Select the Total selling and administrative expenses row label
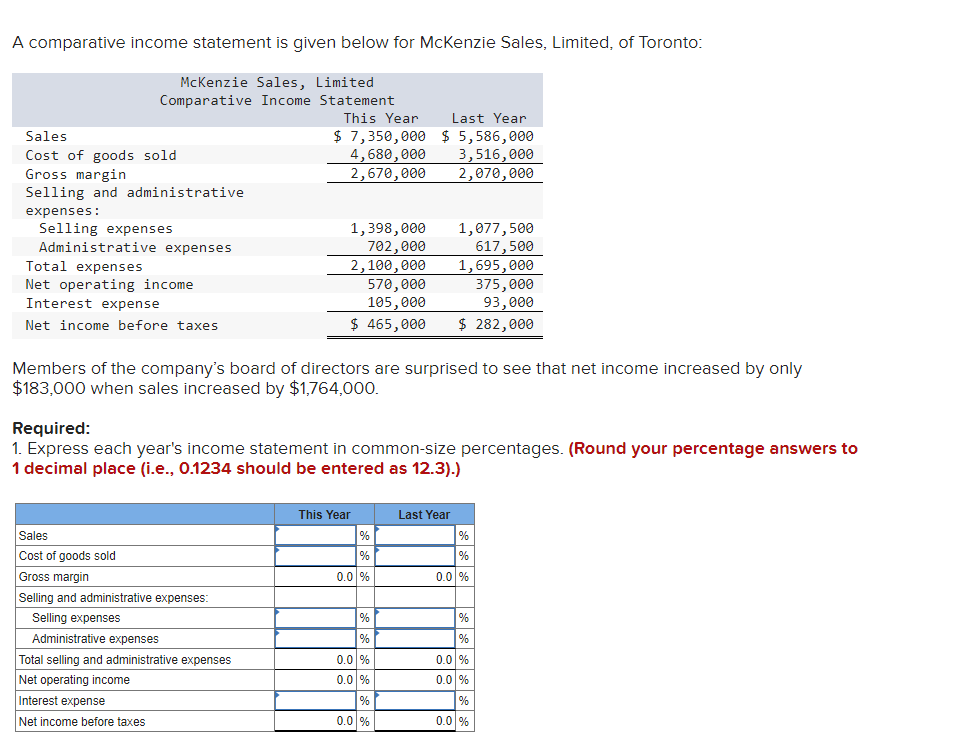968x755 pixels. click(x=124, y=659)
